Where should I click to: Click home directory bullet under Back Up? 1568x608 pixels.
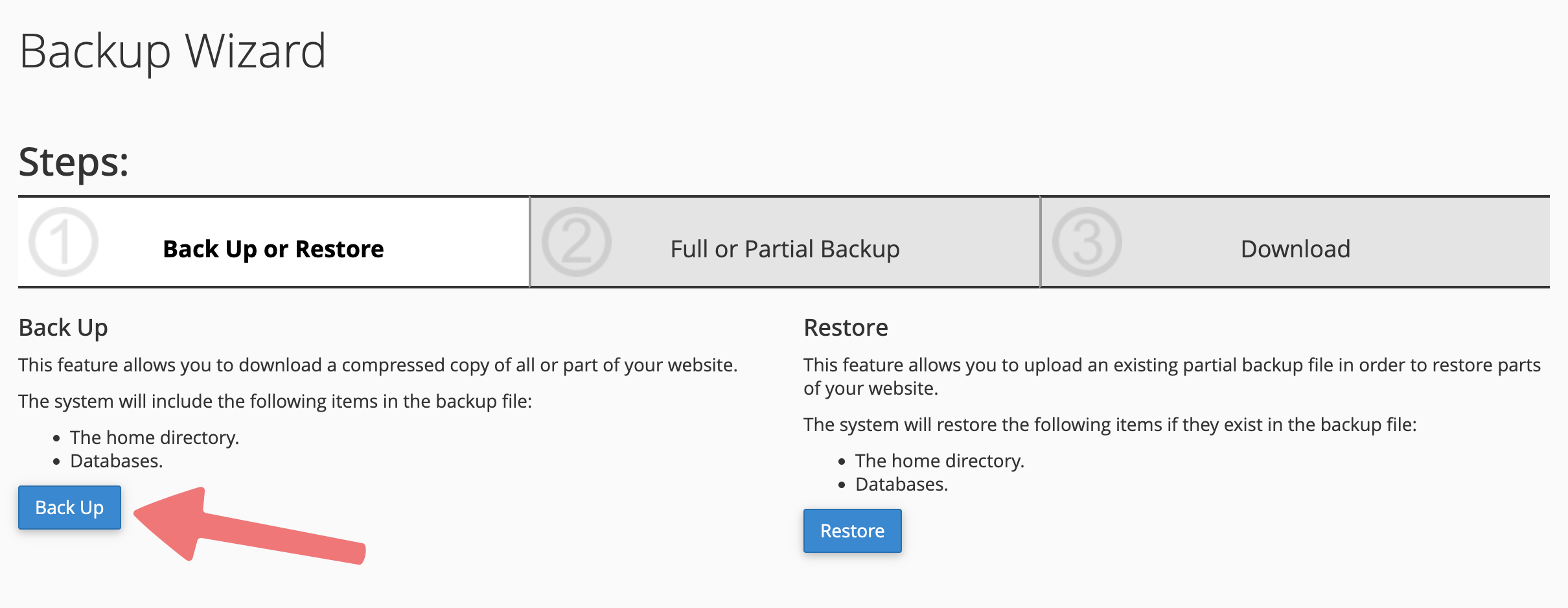pos(155,438)
